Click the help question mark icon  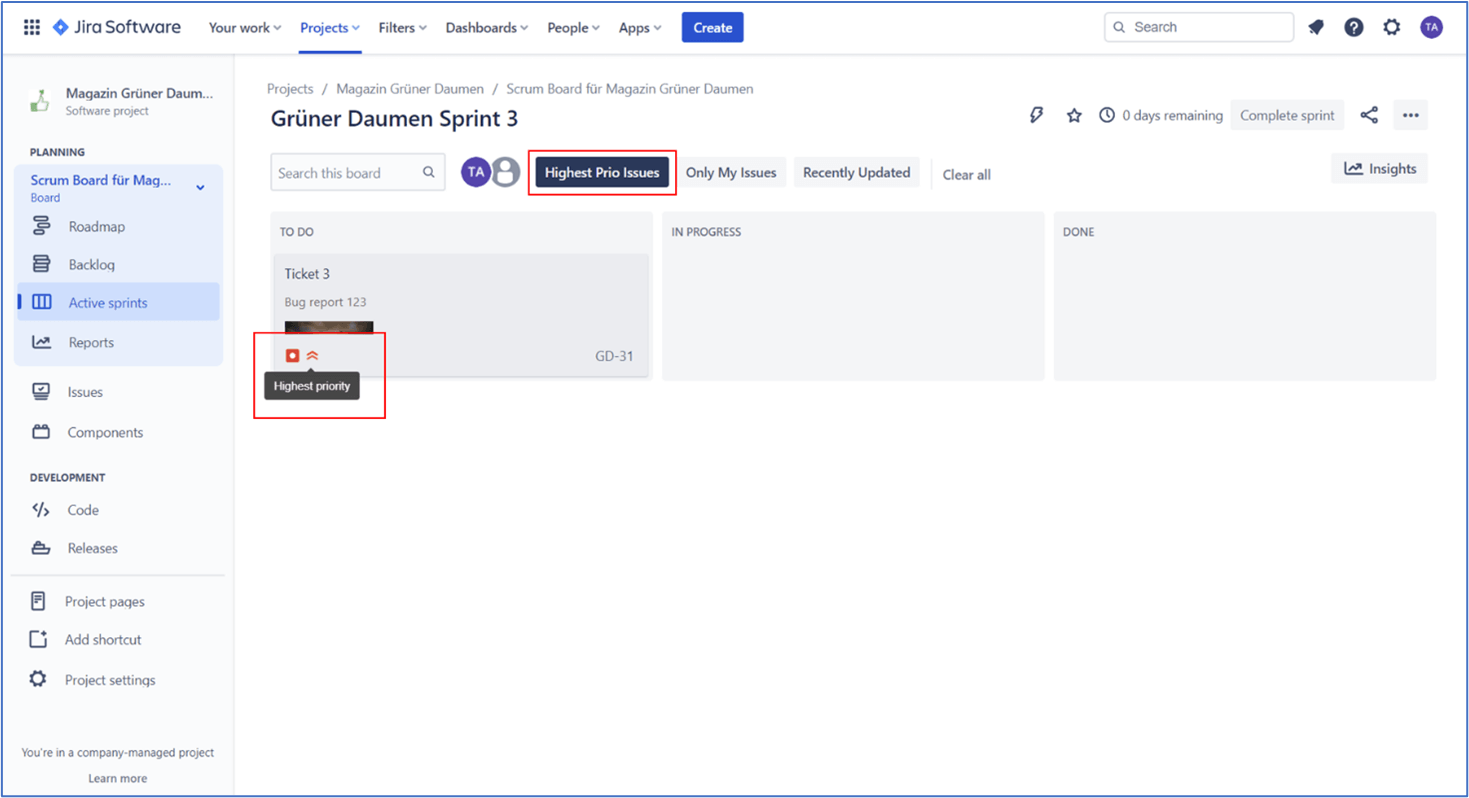1354,28
